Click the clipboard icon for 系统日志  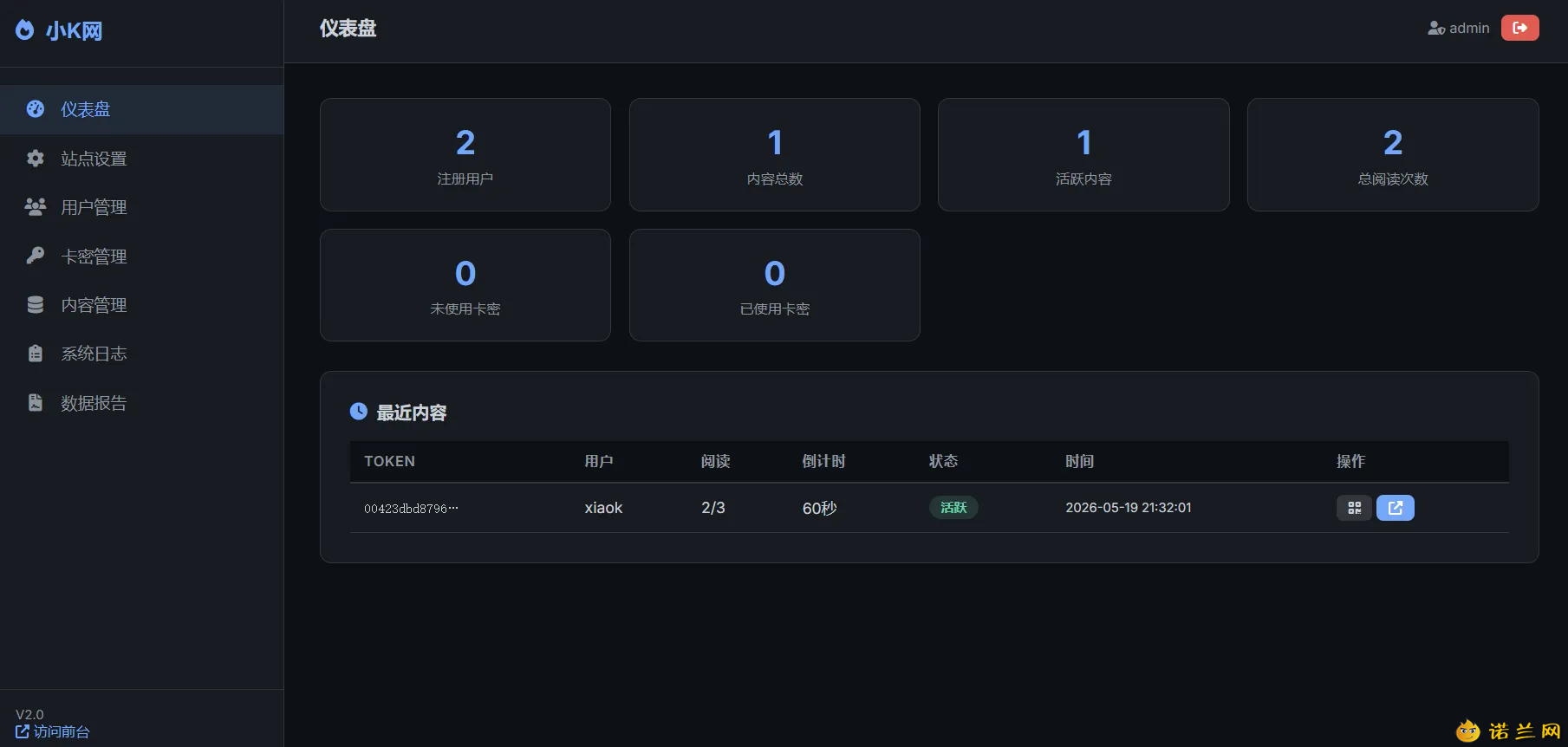click(36, 354)
